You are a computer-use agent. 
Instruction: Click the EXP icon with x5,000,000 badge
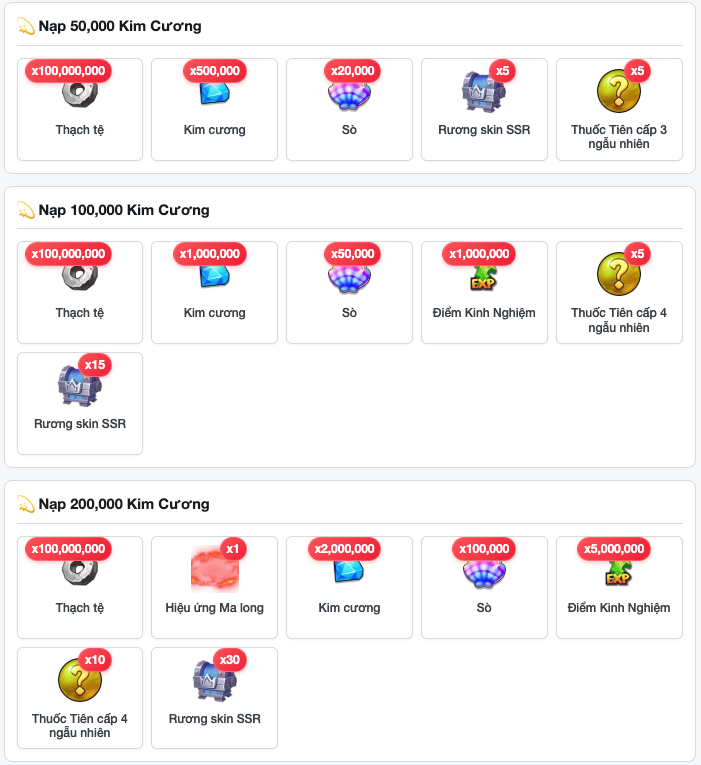click(619, 573)
